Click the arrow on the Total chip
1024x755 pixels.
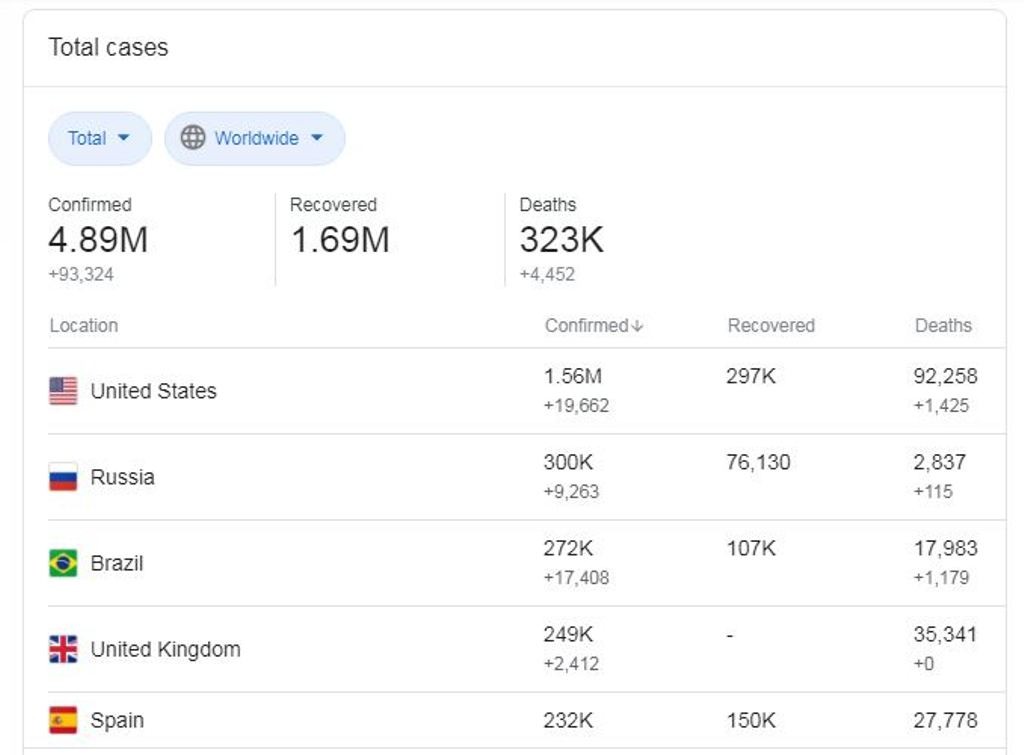pyautogui.click(x=123, y=138)
